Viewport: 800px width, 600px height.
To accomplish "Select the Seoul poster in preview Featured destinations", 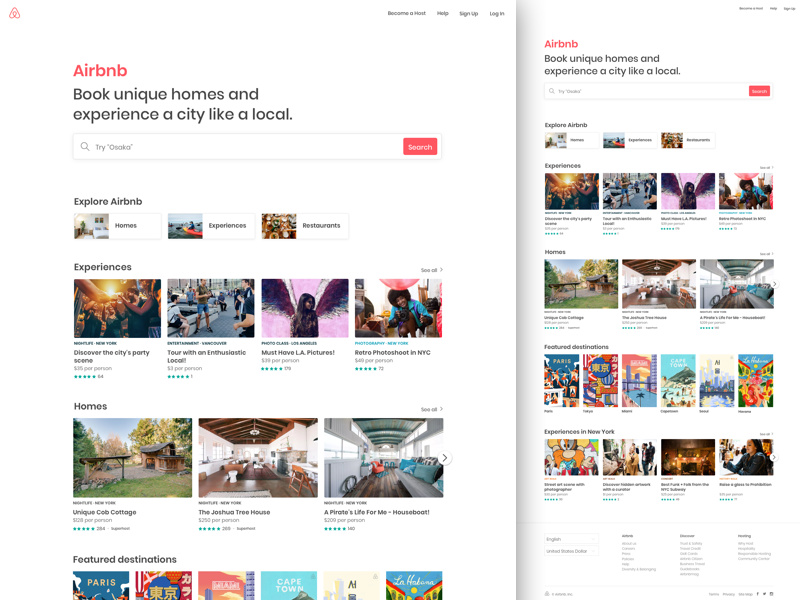I will 717,381.
